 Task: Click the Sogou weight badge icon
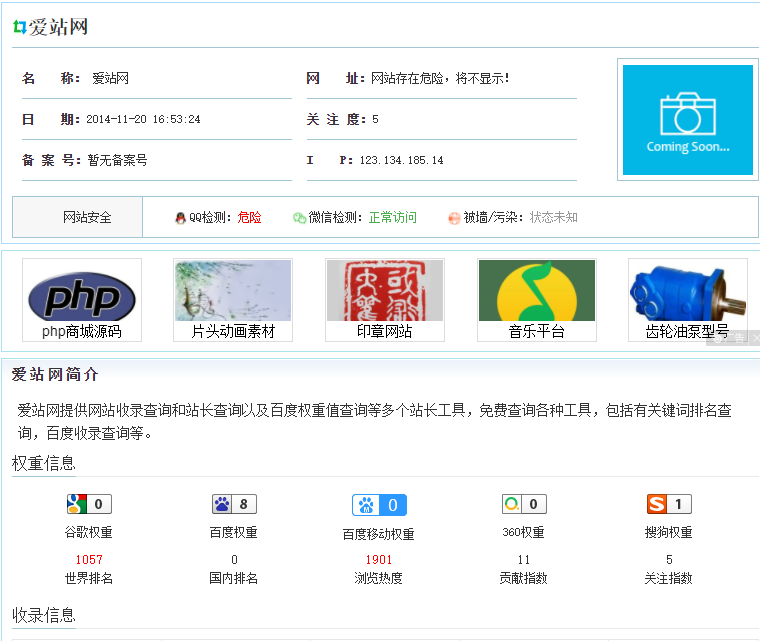(669, 504)
